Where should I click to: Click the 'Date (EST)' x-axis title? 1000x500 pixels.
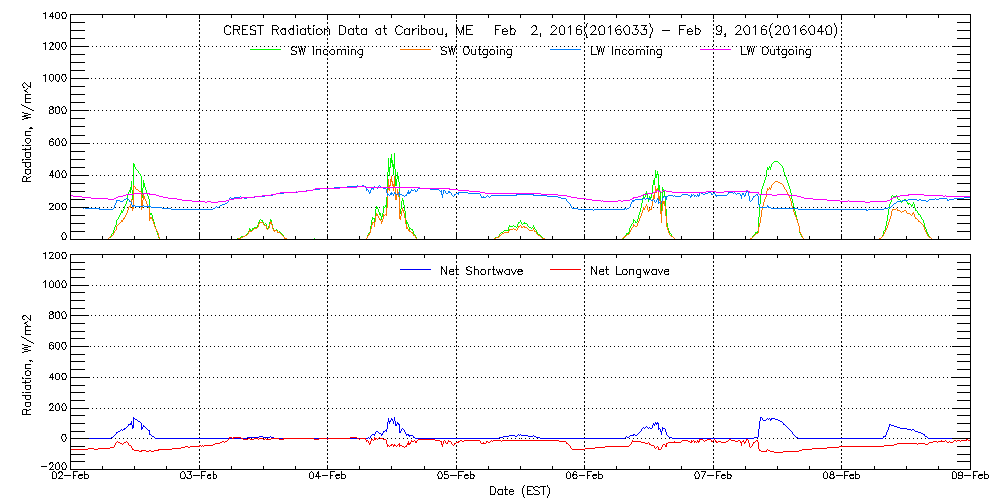pyautogui.click(x=520, y=491)
